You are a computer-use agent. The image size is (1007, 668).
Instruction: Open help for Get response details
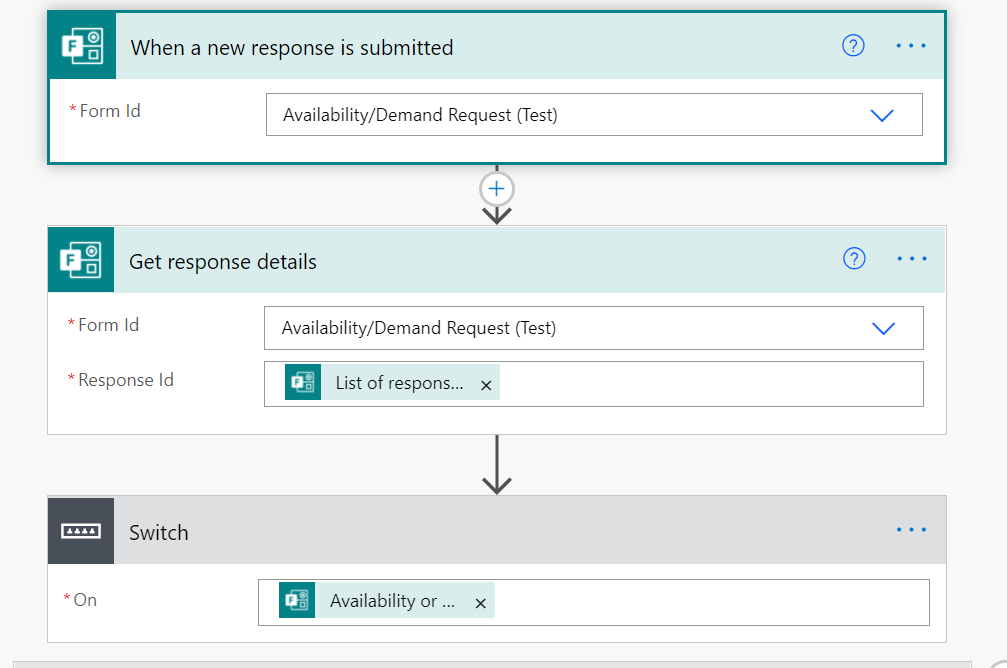tap(853, 258)
